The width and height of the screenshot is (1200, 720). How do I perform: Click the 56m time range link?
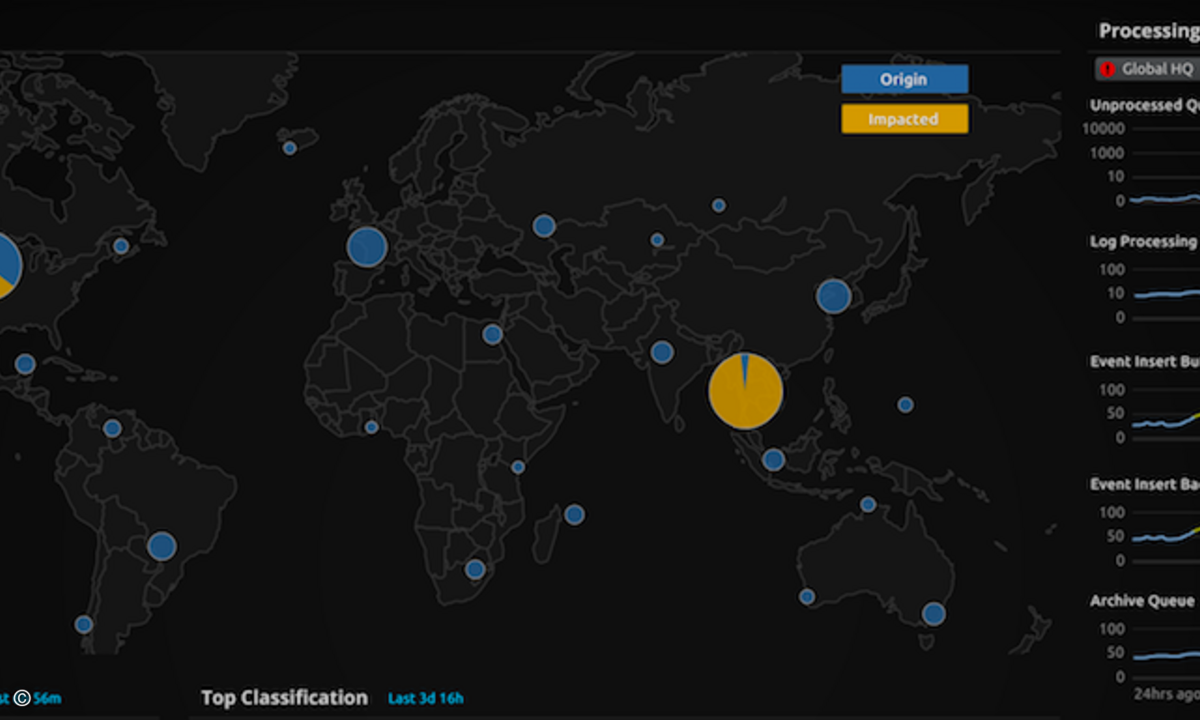tap(47, 698)
